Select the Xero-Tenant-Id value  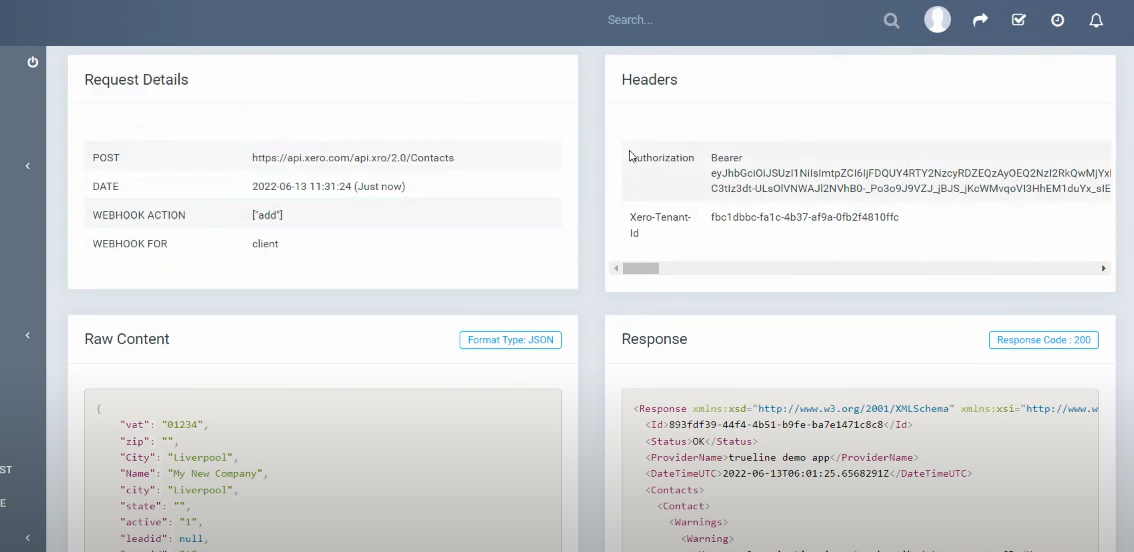point(804,217)
